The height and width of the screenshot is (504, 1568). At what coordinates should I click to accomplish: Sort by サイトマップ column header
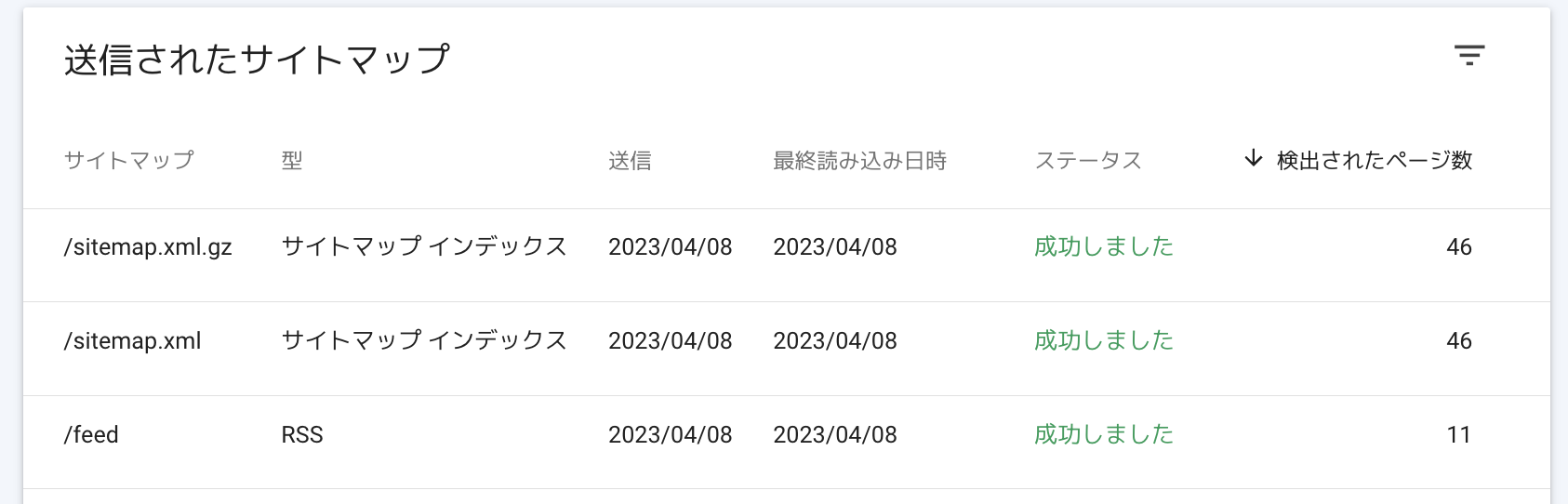coord(129,160)
